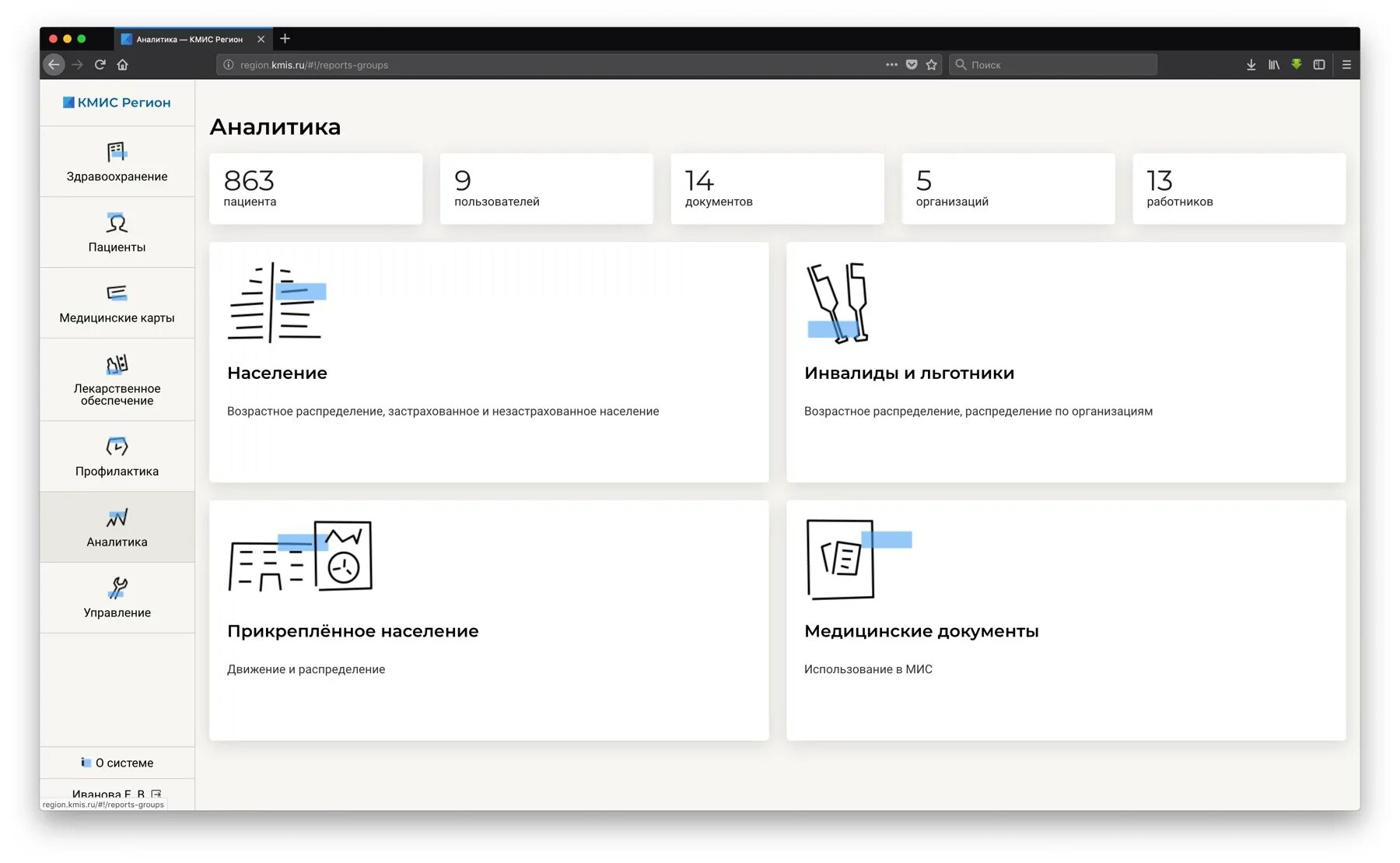Toggle the browser sidebar view
The width and height of the screenshot is (1400, 863).
click(1319, 65)
